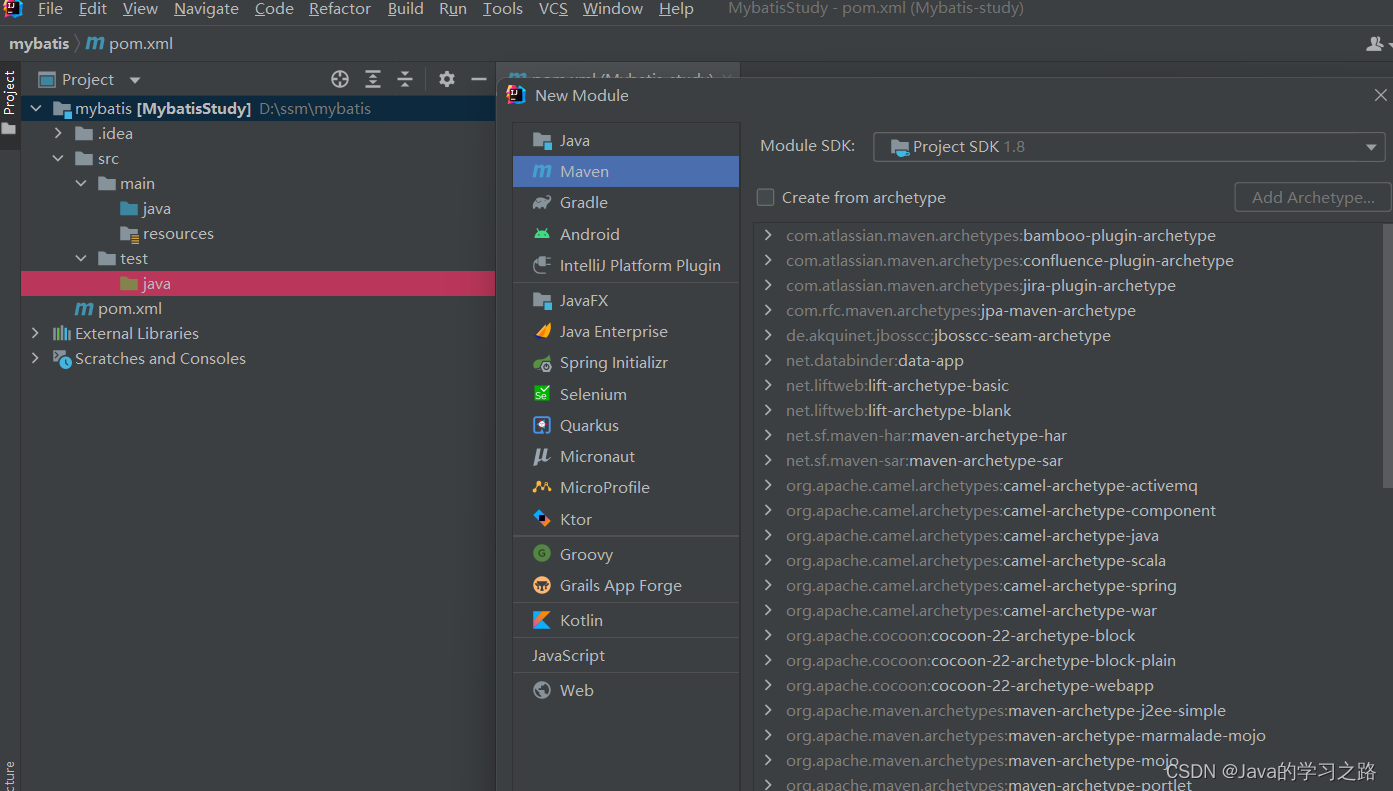Image resolution: width=1393 pixels, height=791 pixels.
Task: Click the mybatis breadcrumb
Action: click(x=39, y=43)
